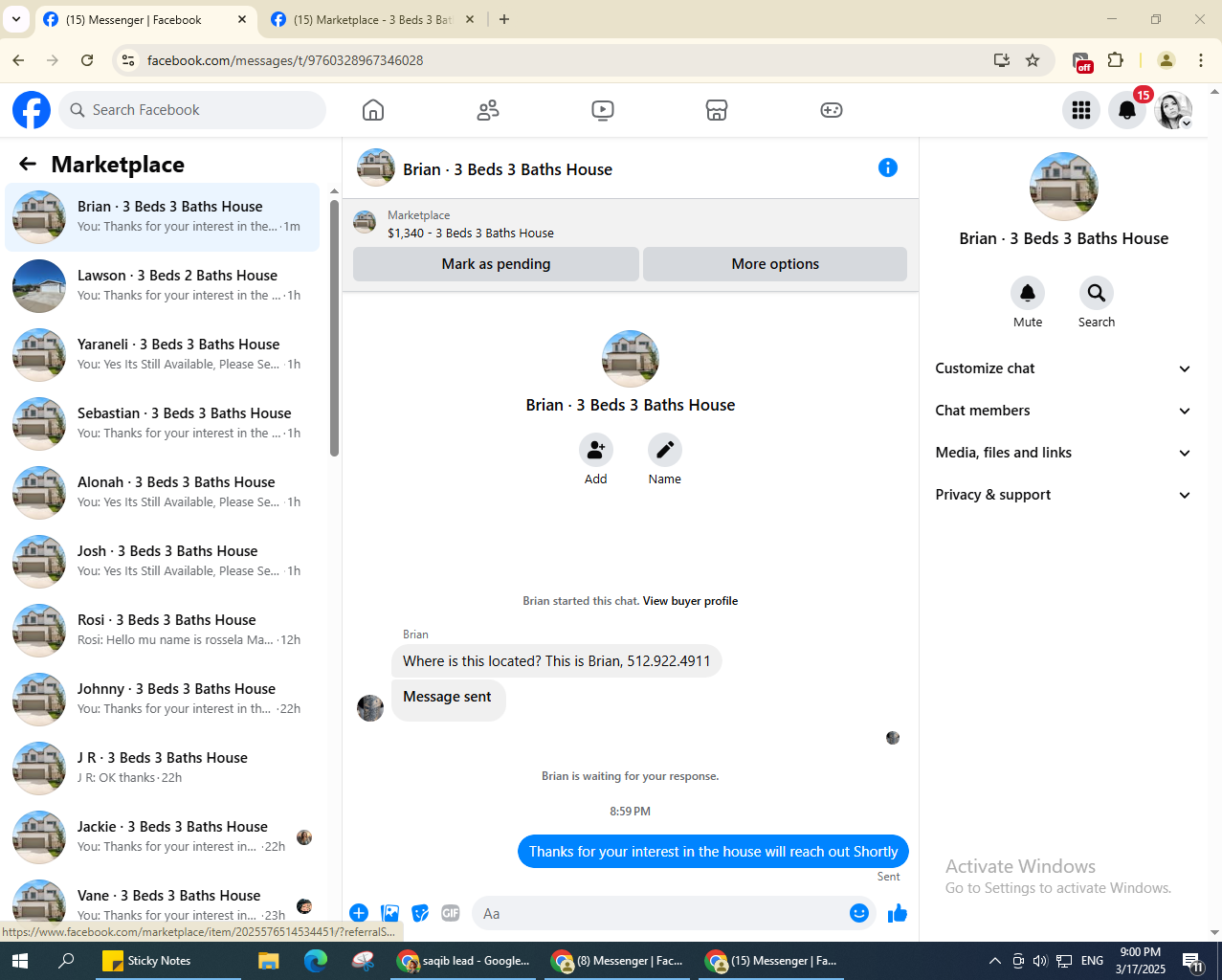
Task: Choose a GIF in the composer
Action: [451, 913]
